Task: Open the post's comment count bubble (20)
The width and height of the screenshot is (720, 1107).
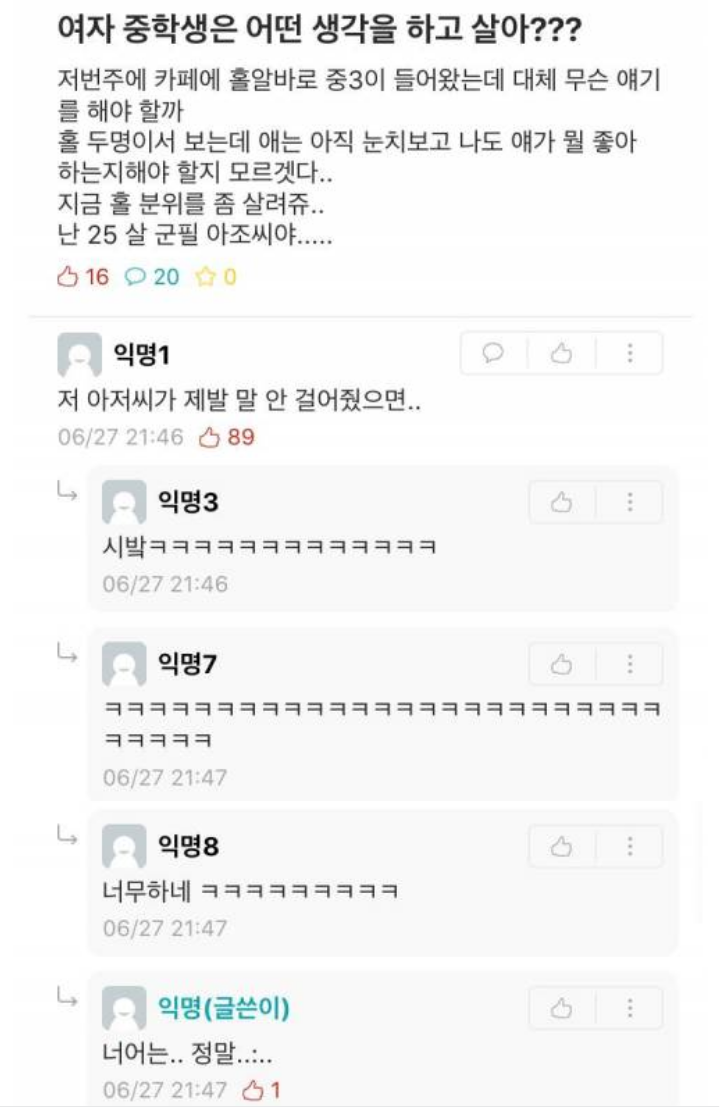Action: click(152, 277)
